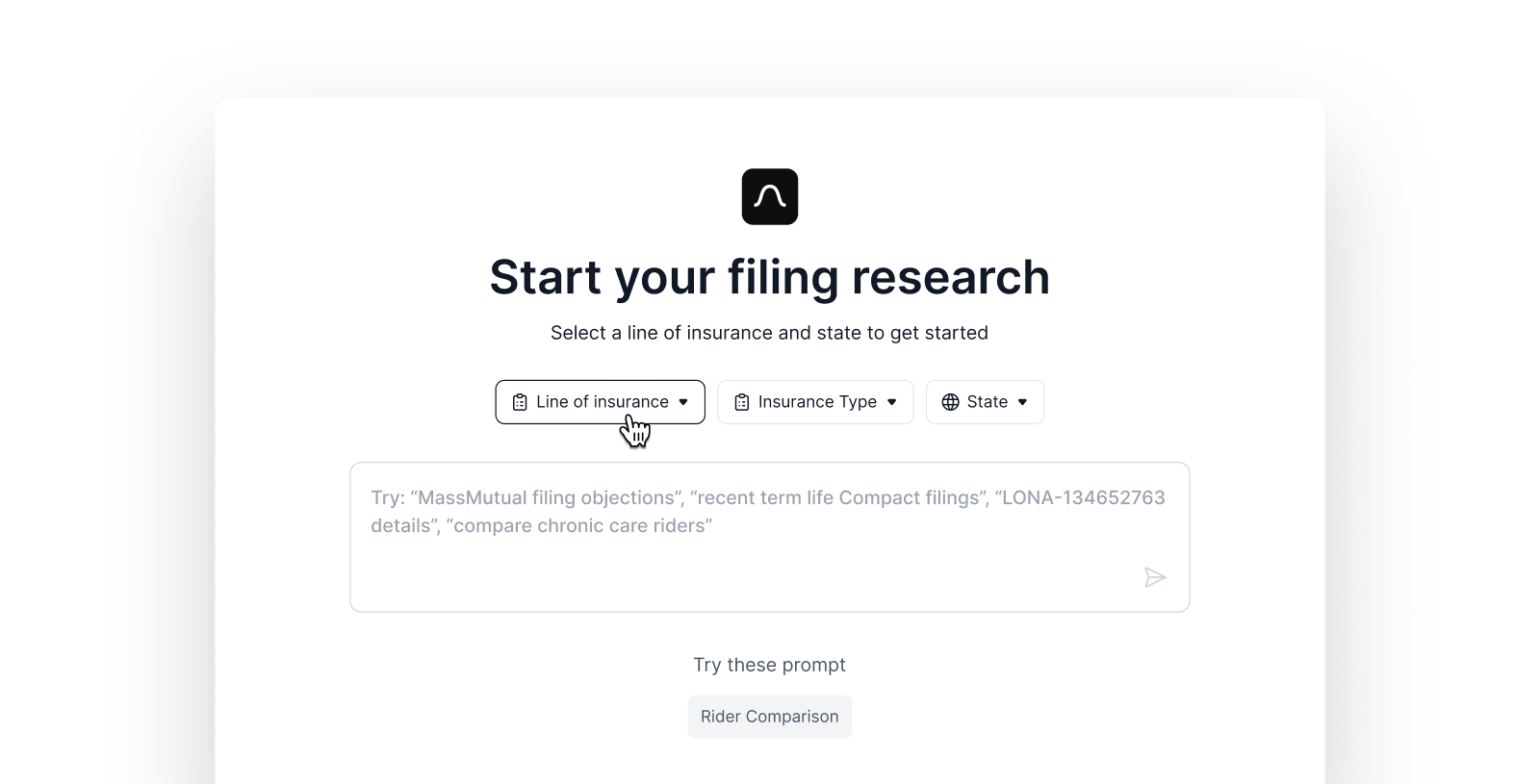The image size is (1540, 784).
Task: Click the globe icon next to State
Action: pos(950,402)
